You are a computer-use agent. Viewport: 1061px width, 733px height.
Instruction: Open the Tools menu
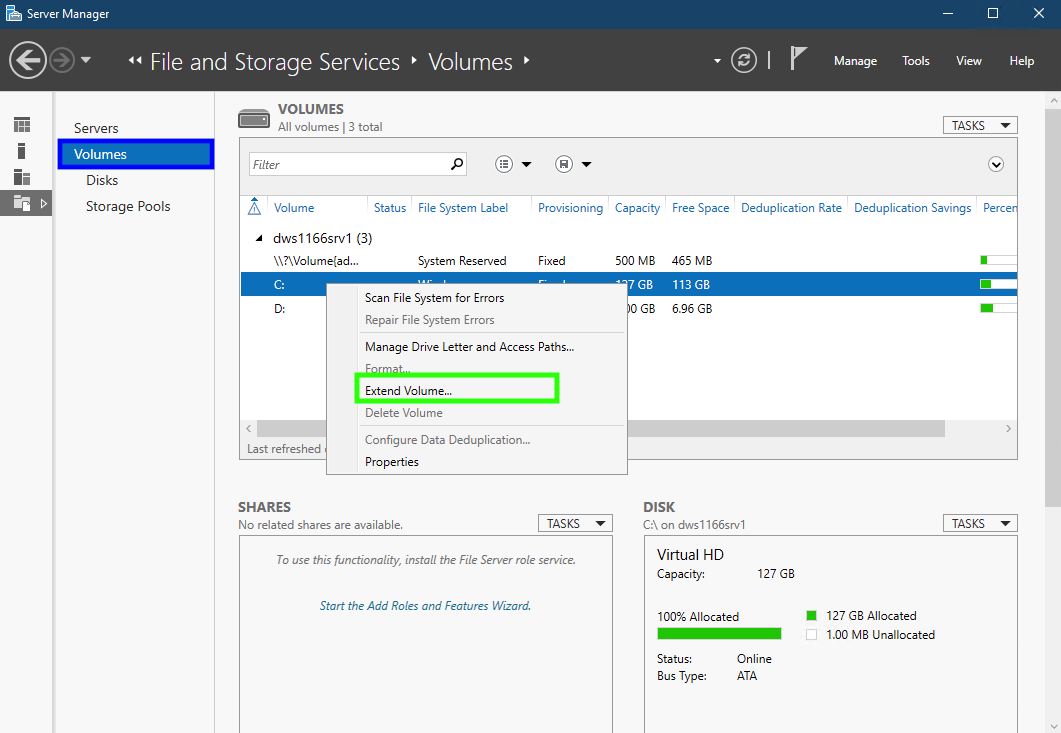pyautogui.click(x=916, y=61)
